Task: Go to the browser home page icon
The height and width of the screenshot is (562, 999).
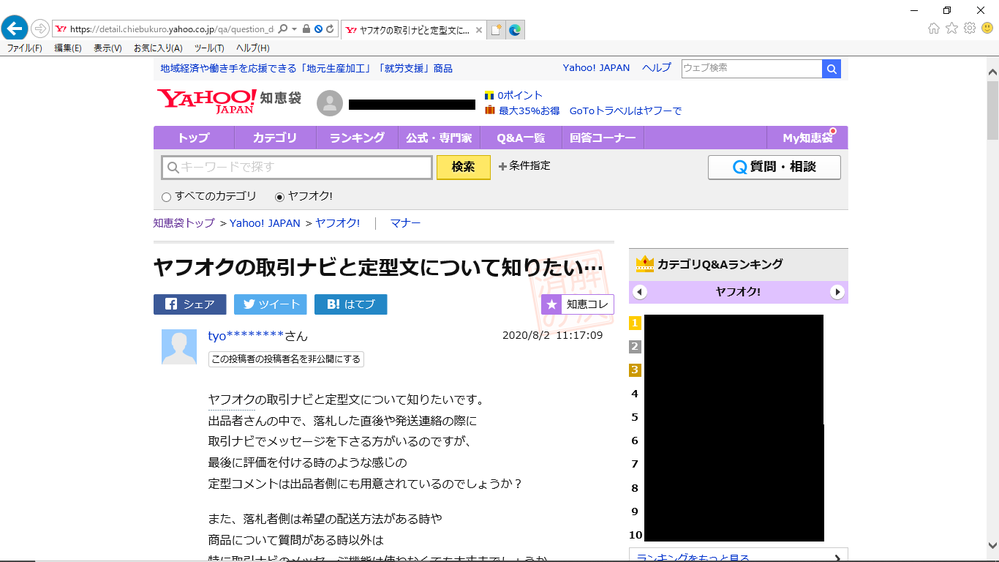Action: click(x=933, y=28)
